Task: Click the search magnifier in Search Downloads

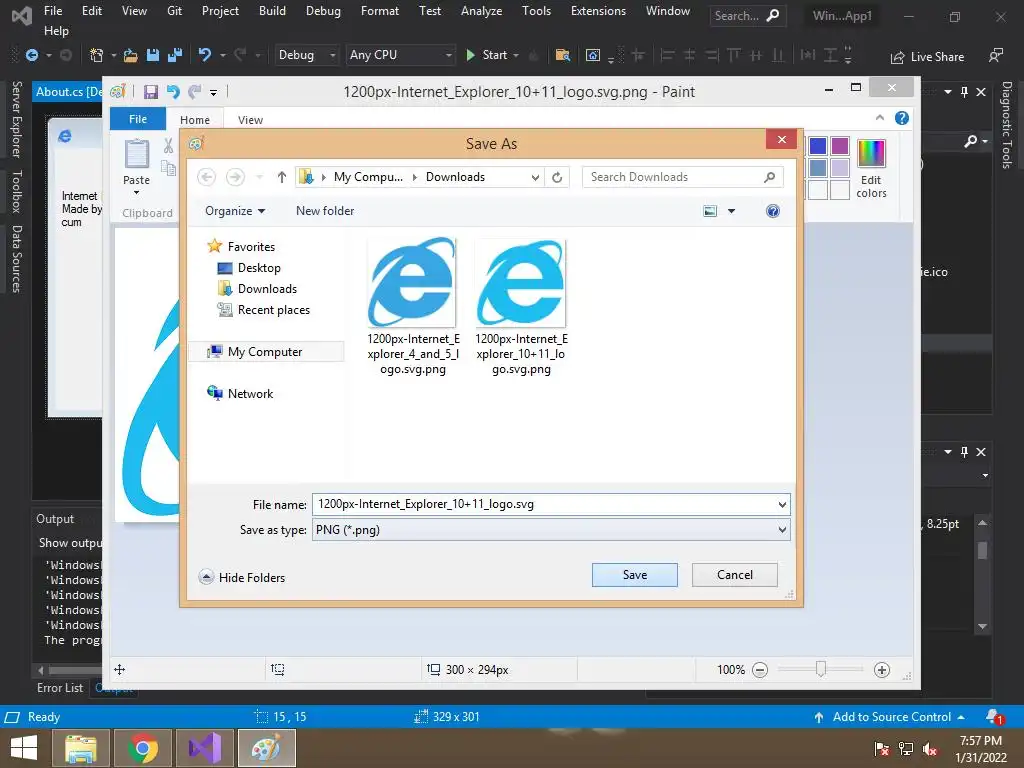Action: coord(769,177)
